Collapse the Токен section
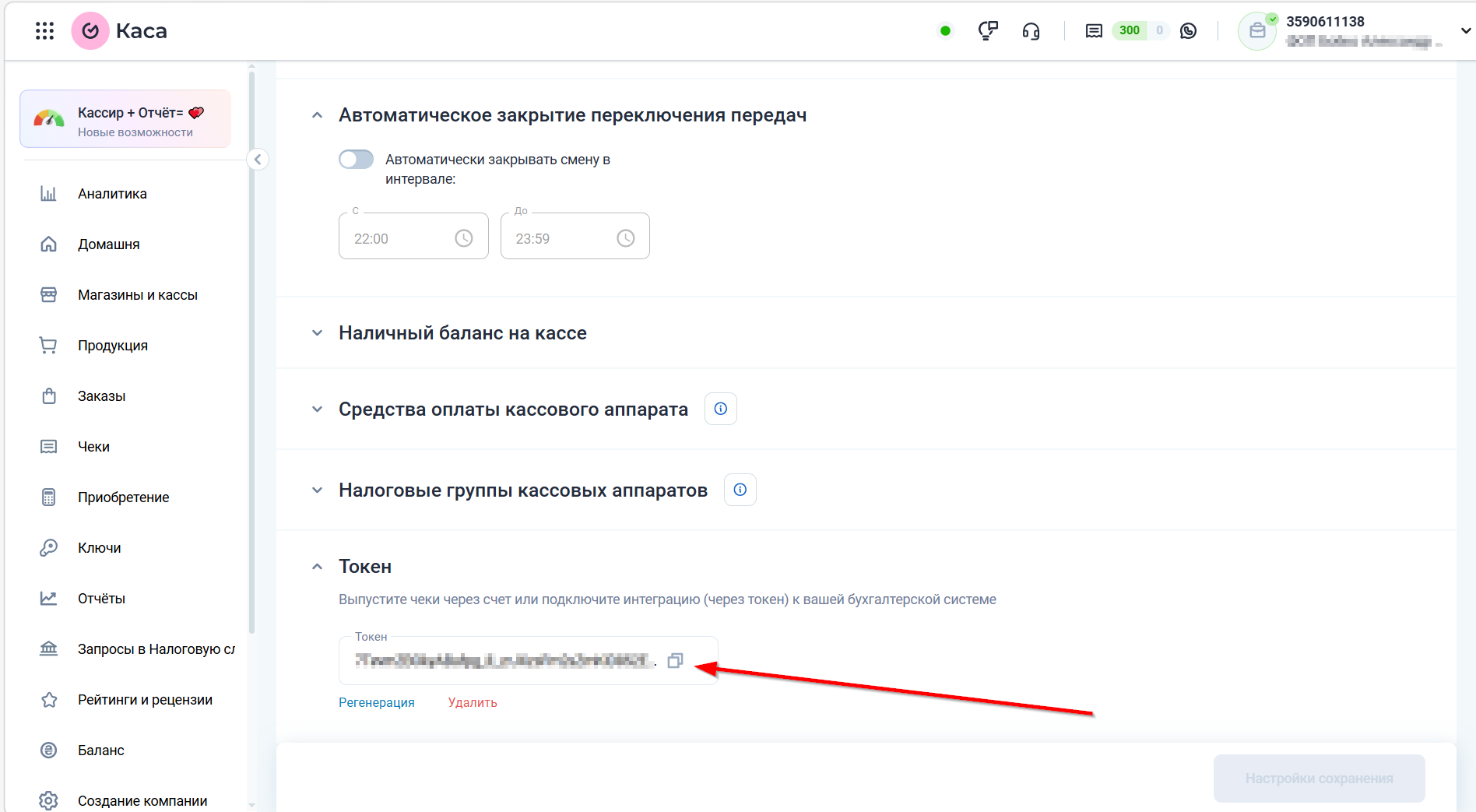This screenshot has width=1476, height=812. point(317,566)
